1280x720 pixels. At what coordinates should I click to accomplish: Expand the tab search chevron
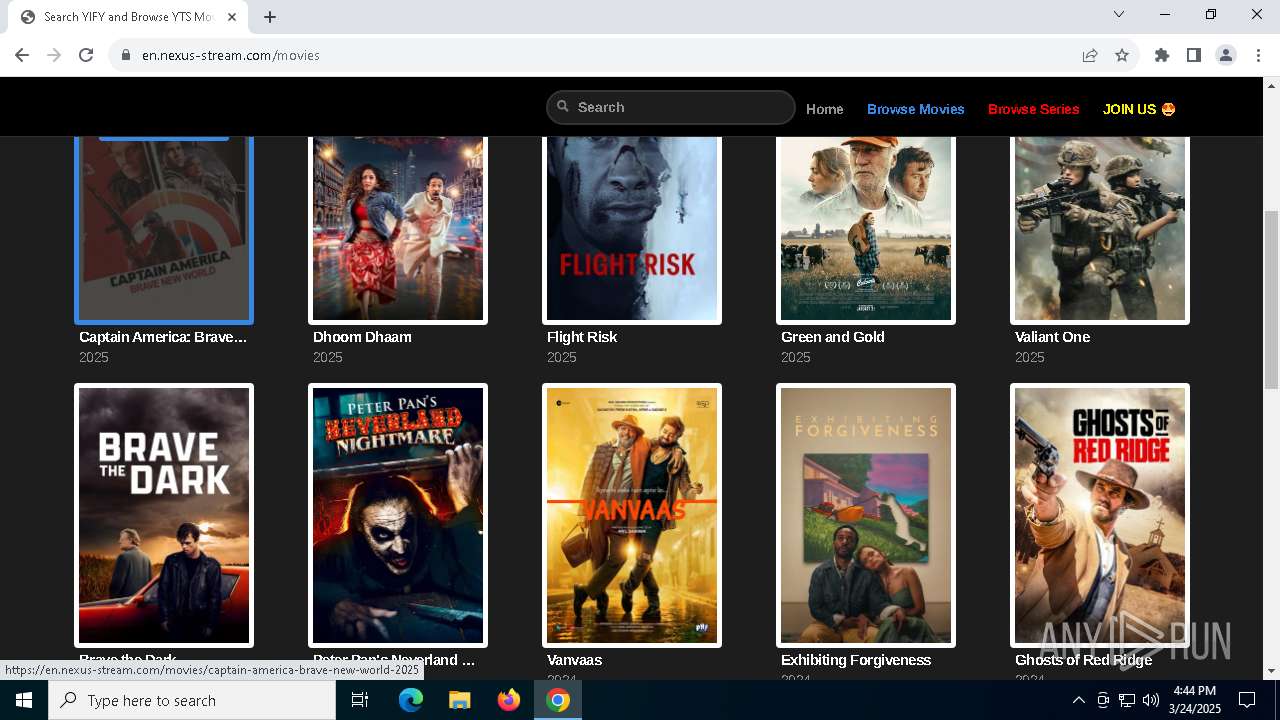point(1119,14)
